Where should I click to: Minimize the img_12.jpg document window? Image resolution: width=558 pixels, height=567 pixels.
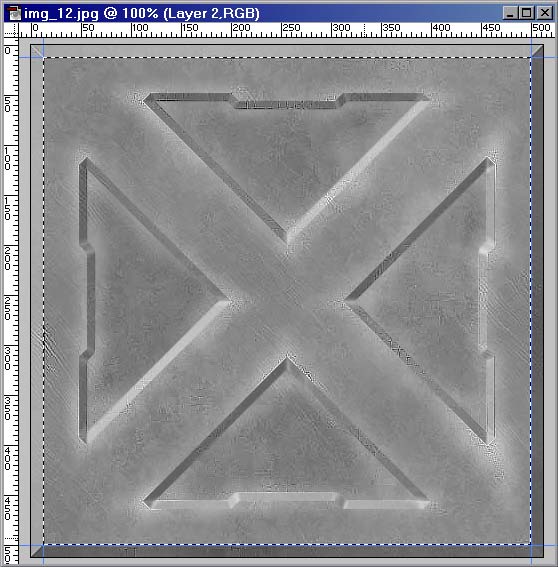pos(510,13)
